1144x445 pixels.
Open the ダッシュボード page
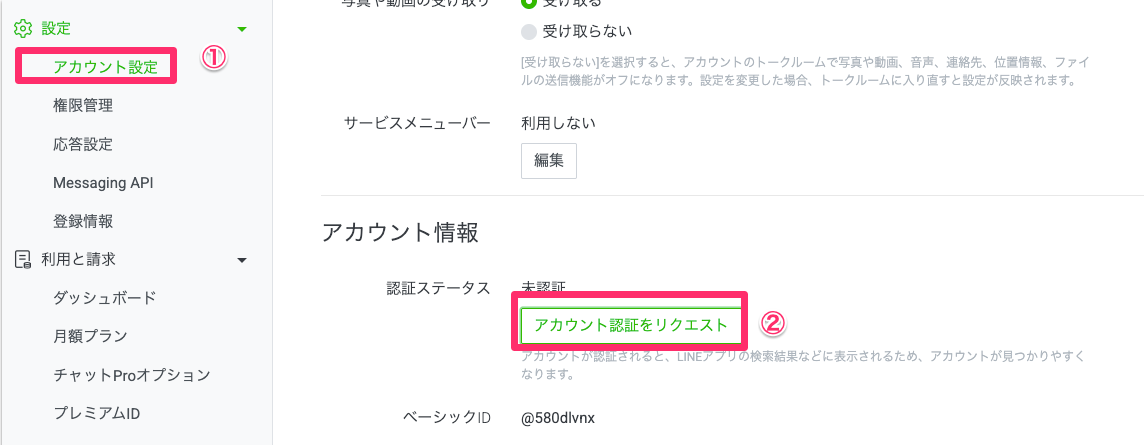click(104, 298)
